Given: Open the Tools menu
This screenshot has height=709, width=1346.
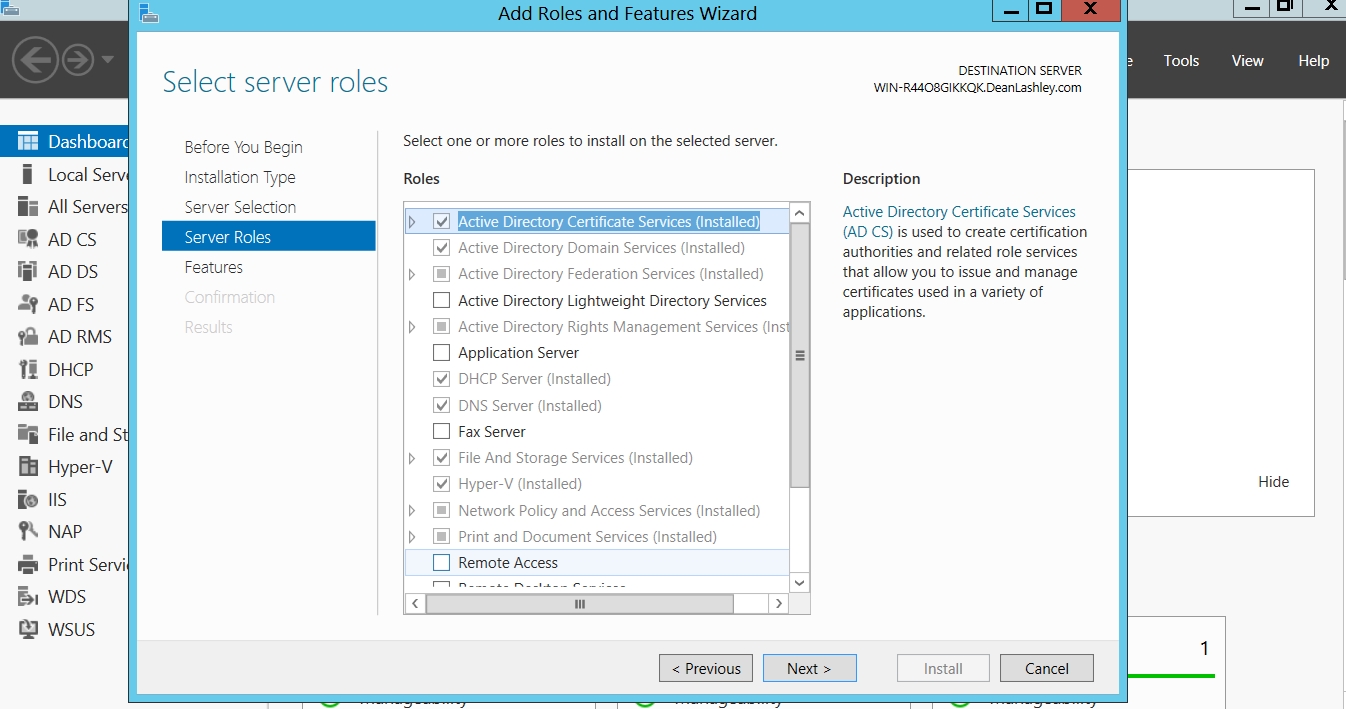Looking at the screenshot, I should coord(1181,61).
